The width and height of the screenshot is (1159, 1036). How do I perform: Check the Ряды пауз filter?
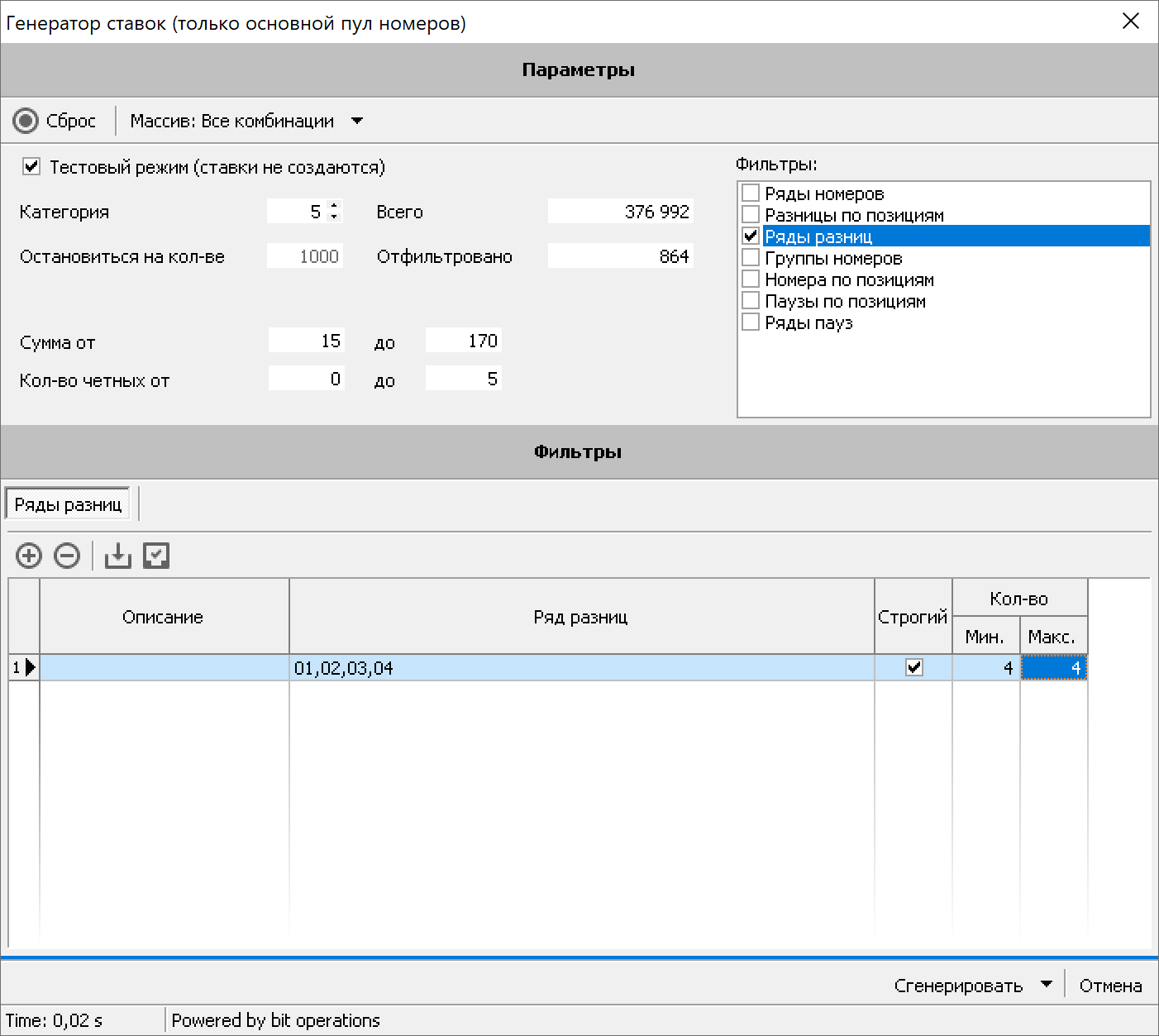tap(751, 322)
